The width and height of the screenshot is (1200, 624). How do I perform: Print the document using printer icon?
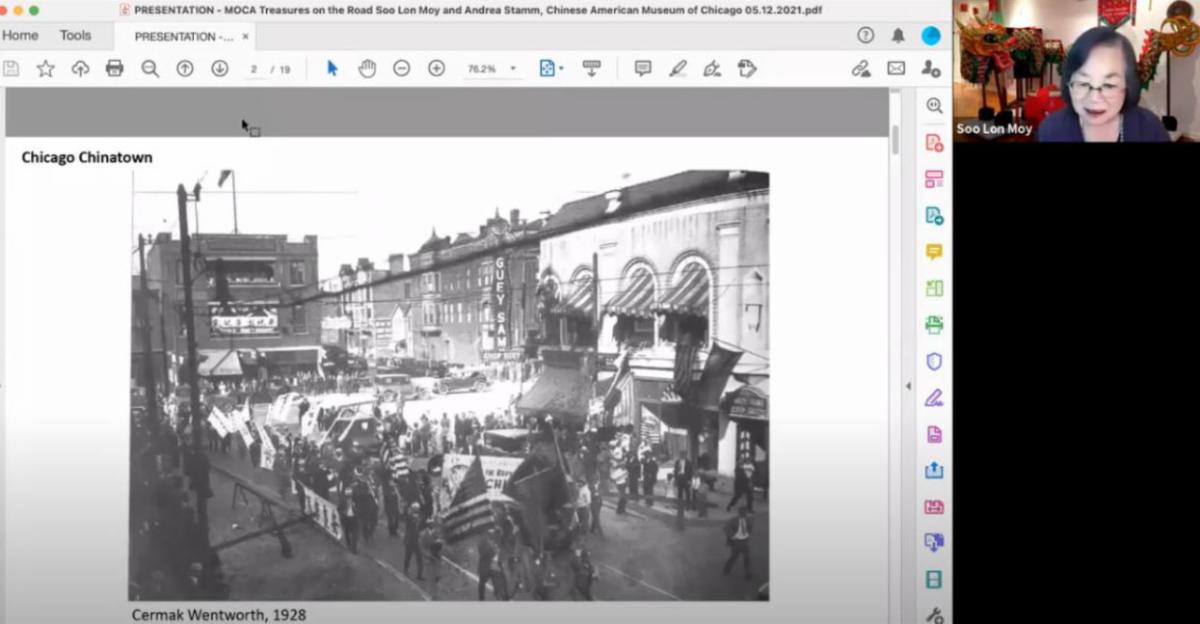(115, 68)
